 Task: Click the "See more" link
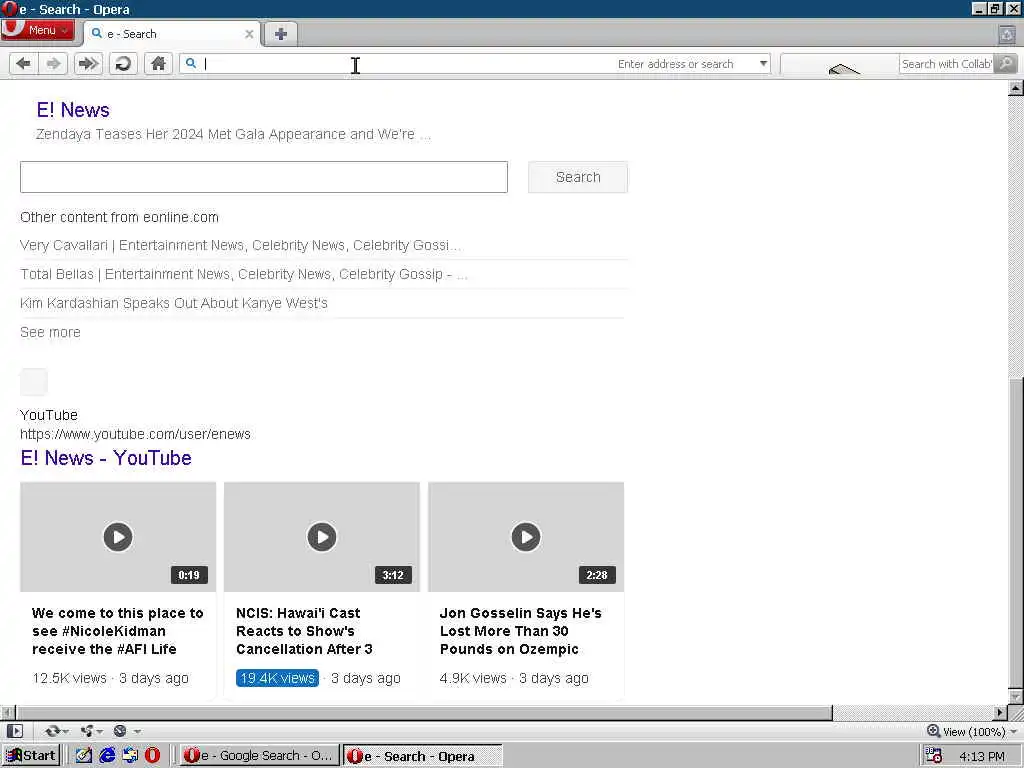coord(50,332)
